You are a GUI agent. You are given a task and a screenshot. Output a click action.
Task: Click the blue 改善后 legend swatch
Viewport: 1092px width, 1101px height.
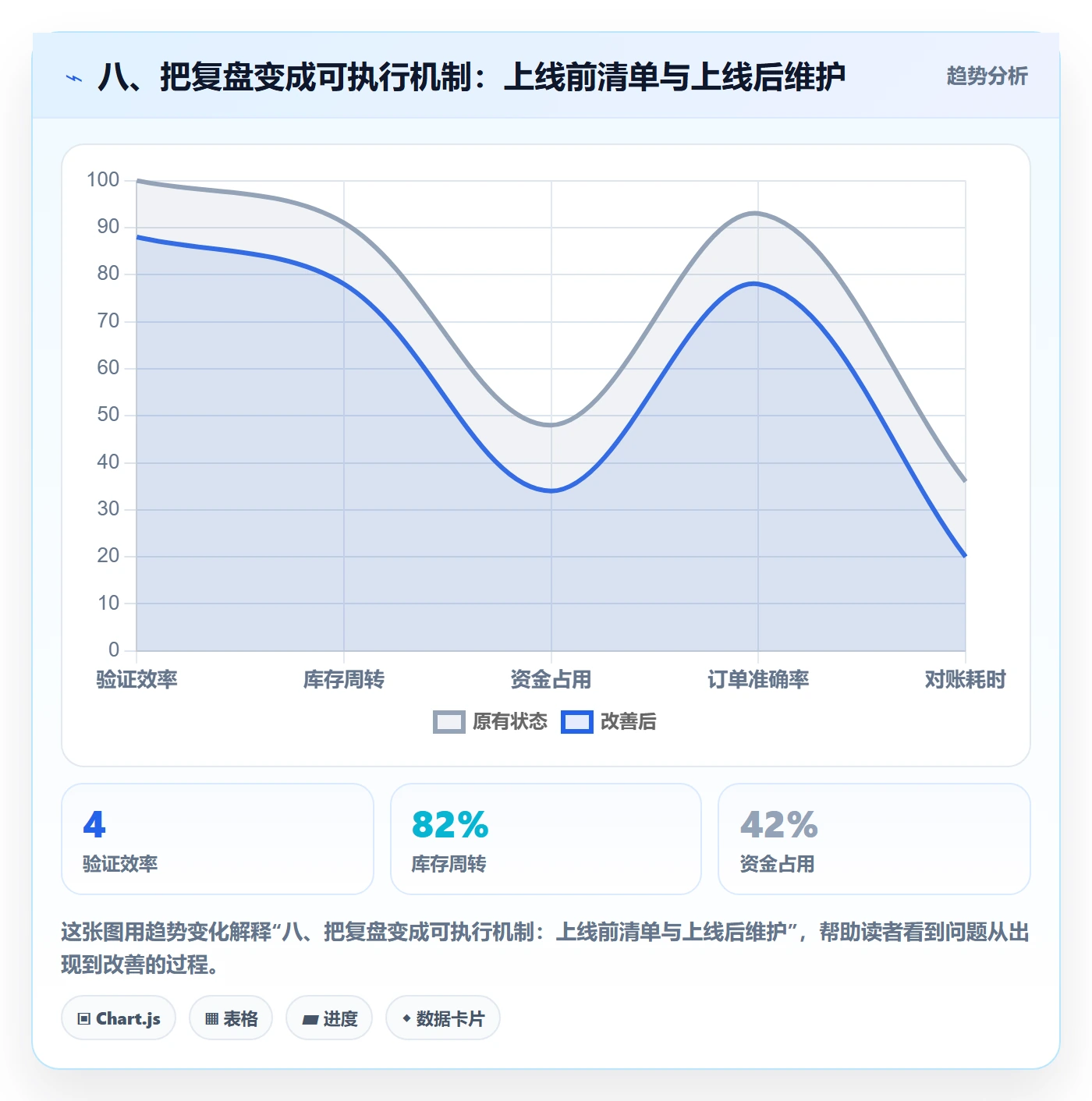point(577,722)
